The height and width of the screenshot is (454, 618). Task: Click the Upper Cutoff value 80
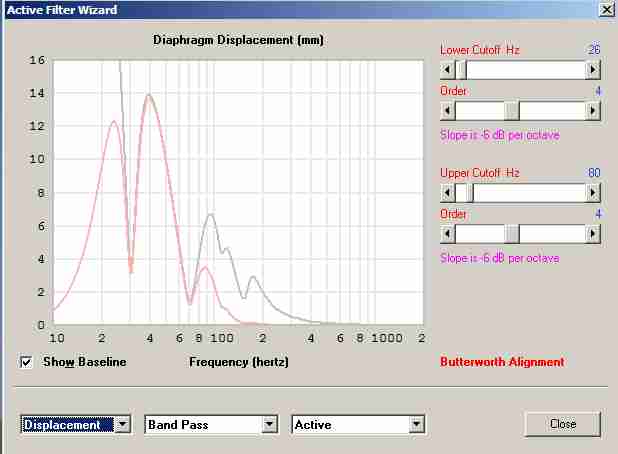594,173
